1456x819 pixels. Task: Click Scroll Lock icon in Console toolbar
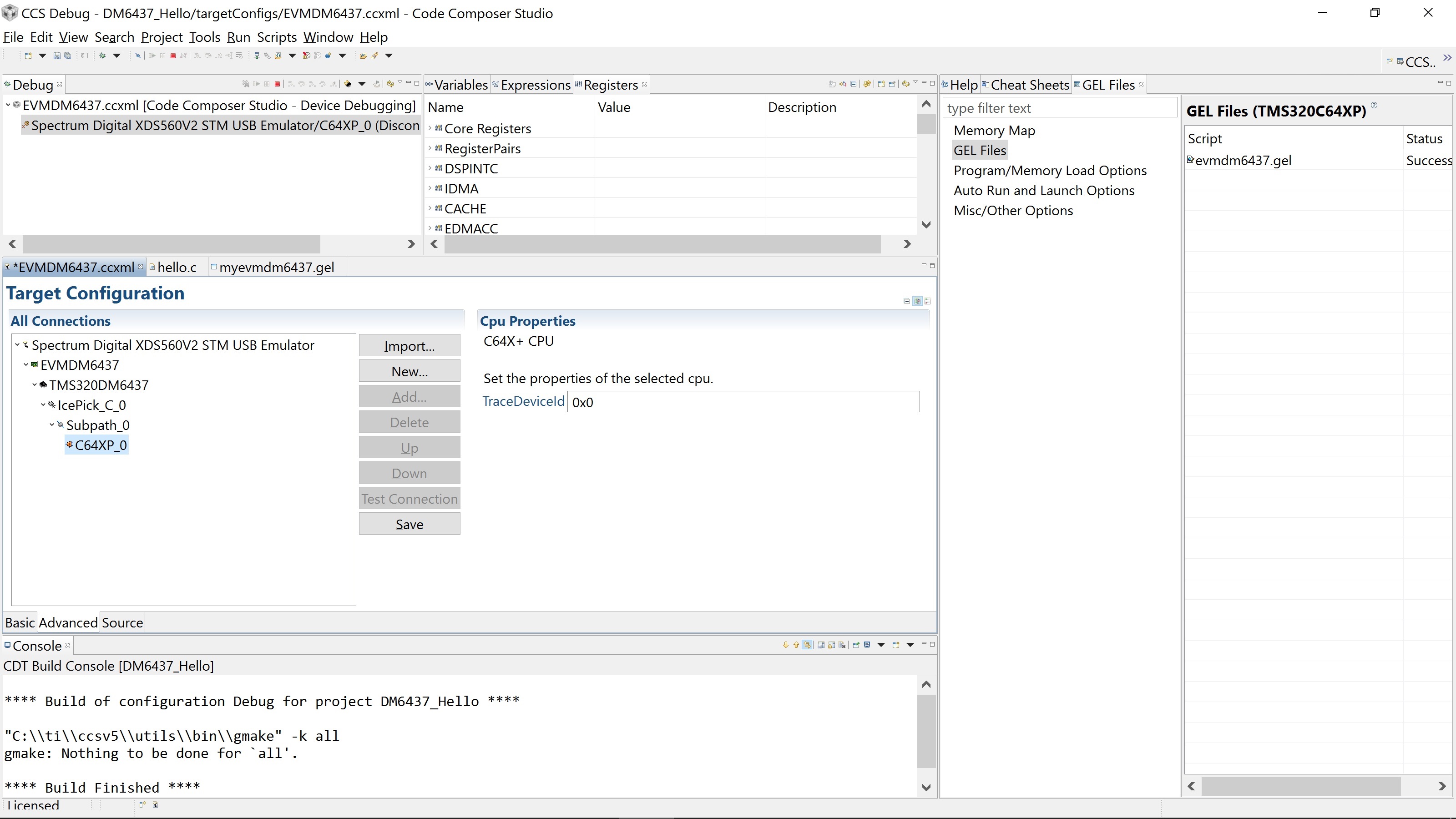click(x=832, y=645)
